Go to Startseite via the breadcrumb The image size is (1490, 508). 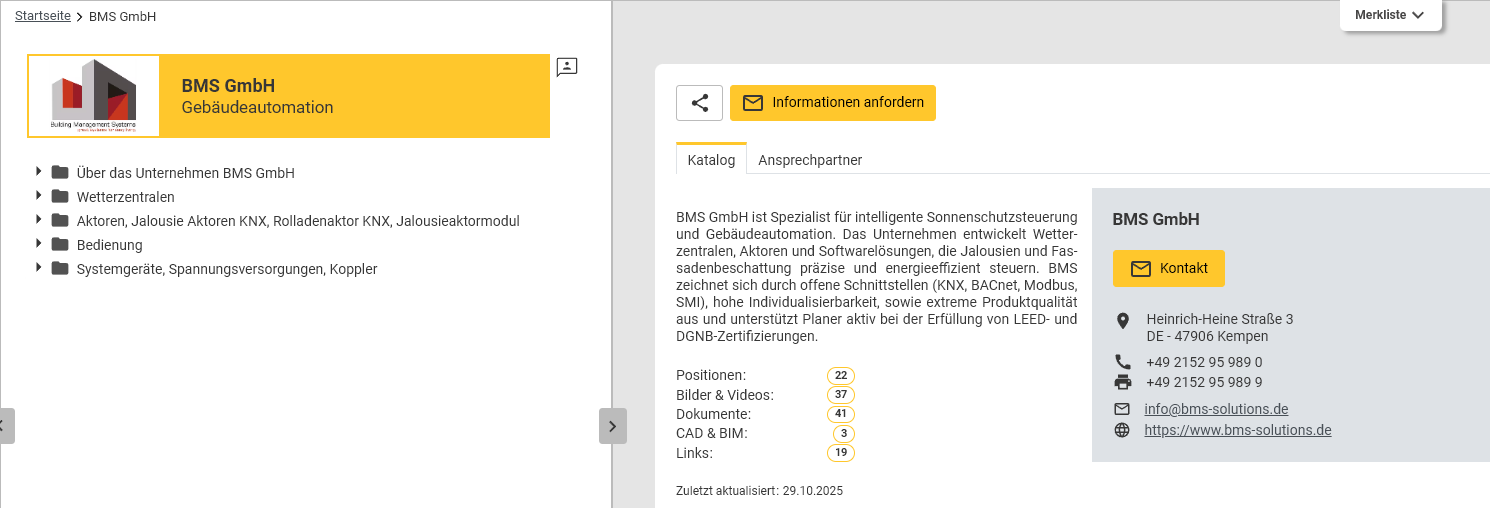(x=42, y=16)
